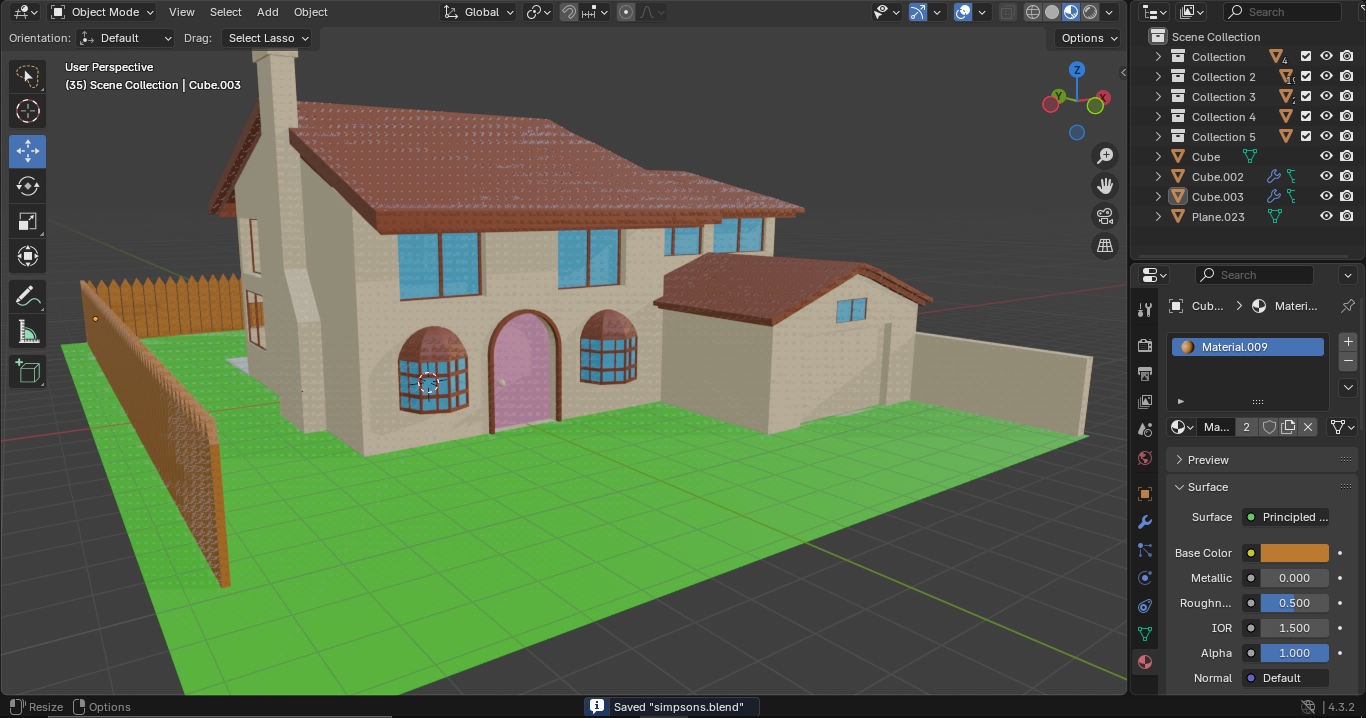Toggle the Show Gizmo button
This screenshot has height=718, width=1366.
(918, 12)
